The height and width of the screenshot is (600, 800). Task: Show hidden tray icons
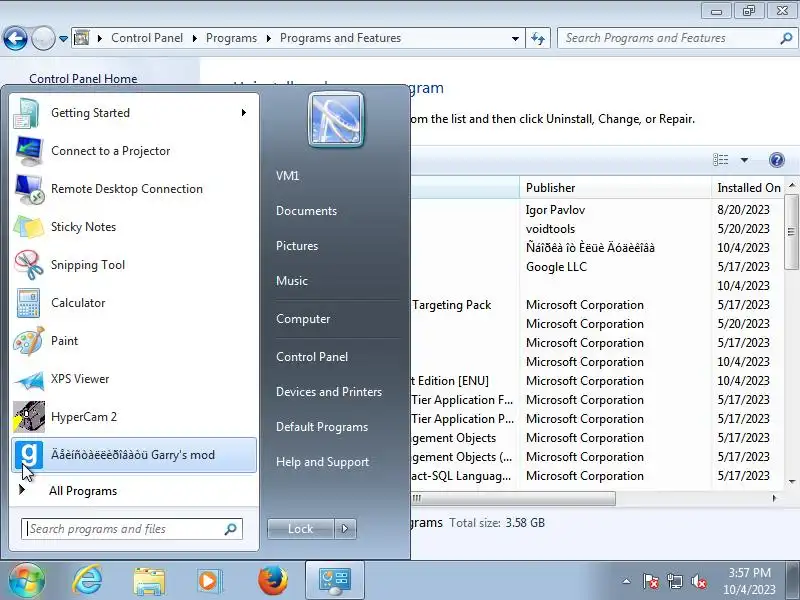click(627, 581)
